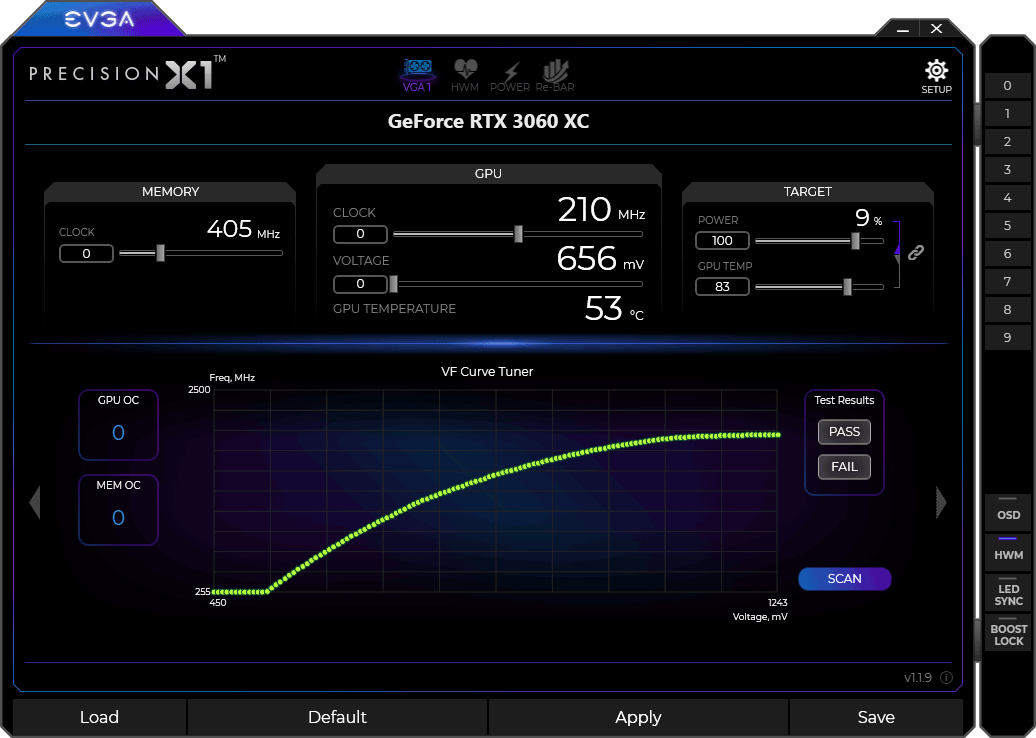
Task: Select profile slot 8
Action: click(x=1008, y=309)
